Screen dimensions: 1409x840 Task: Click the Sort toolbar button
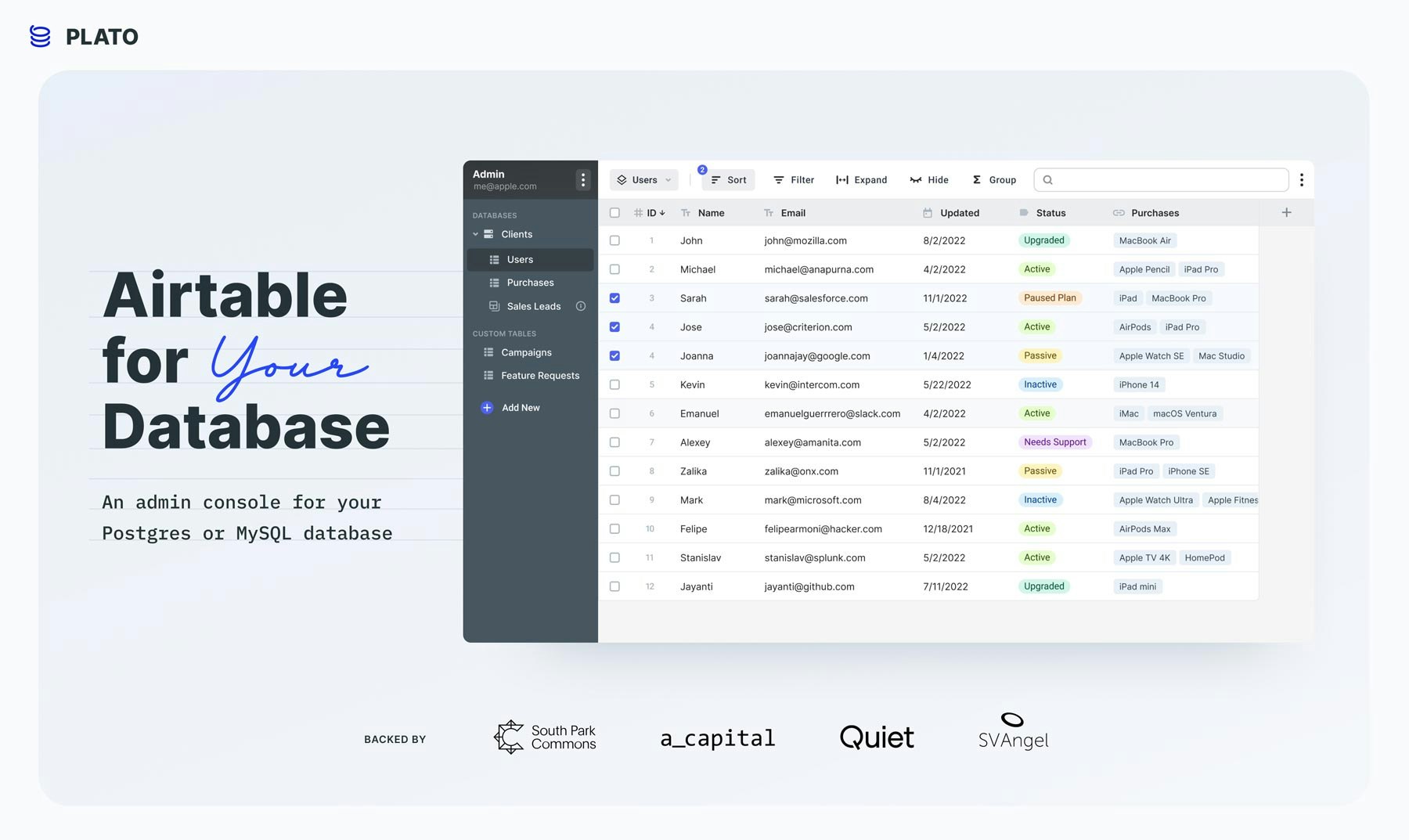tap(729, 180)
